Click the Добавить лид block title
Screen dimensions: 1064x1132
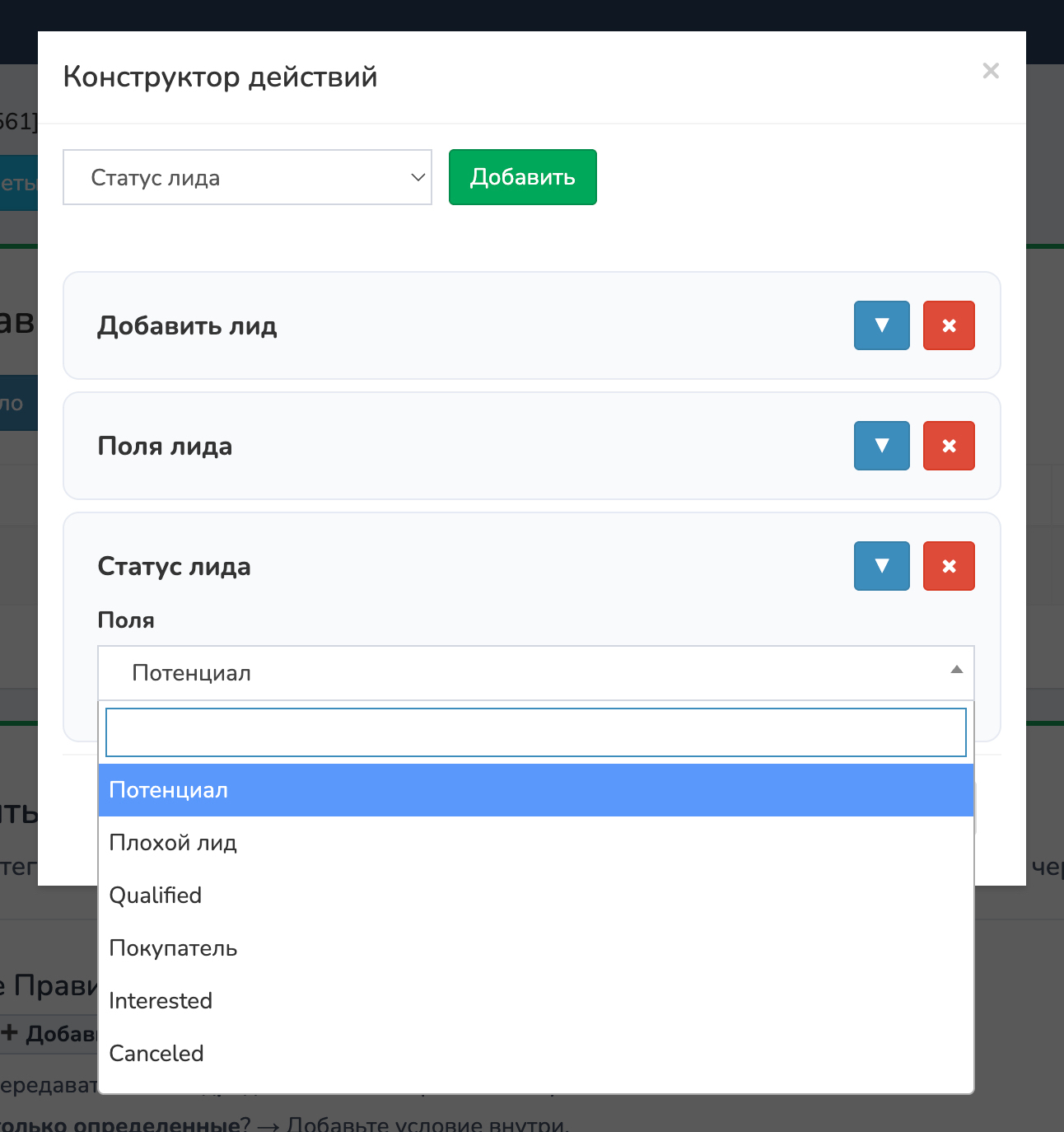pyautogui.click(x=187, y=326)
